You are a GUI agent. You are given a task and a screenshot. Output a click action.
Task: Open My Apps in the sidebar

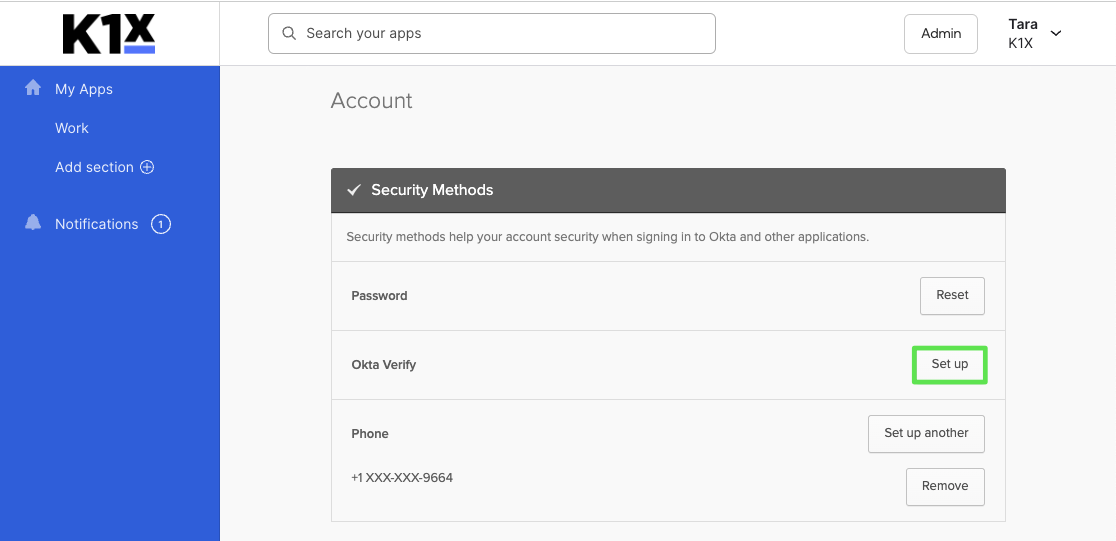coord(84,89)
